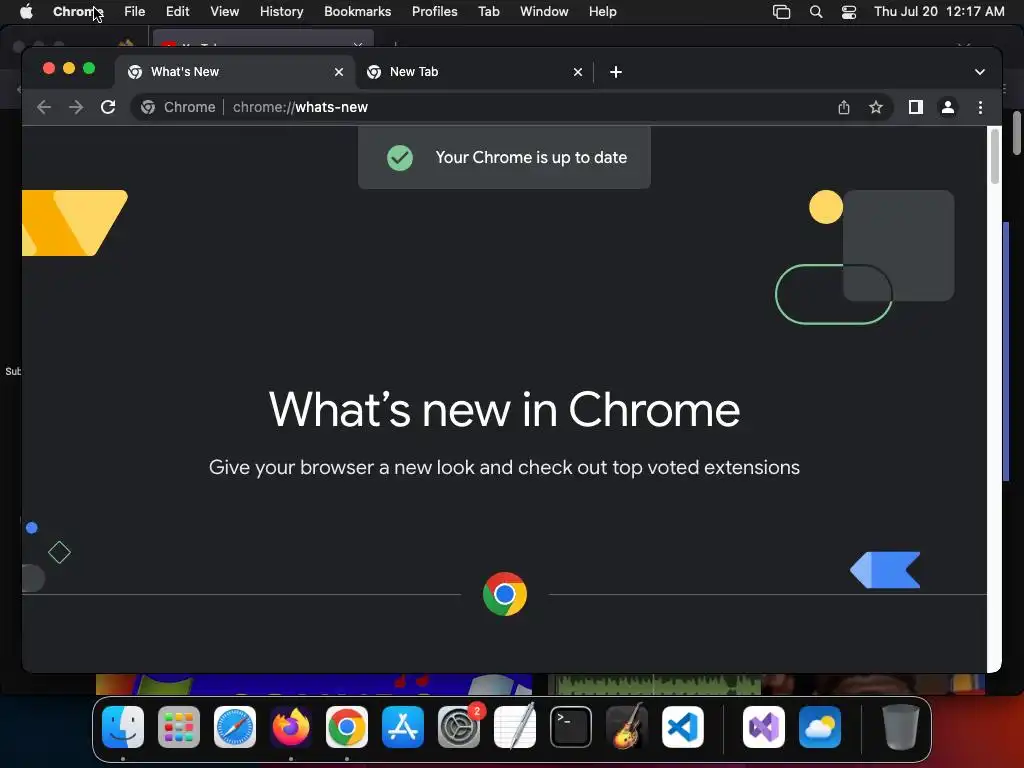Screen dimensions: 1024x768
Task: Open the Profiles menu
Action: coord(435,12)
